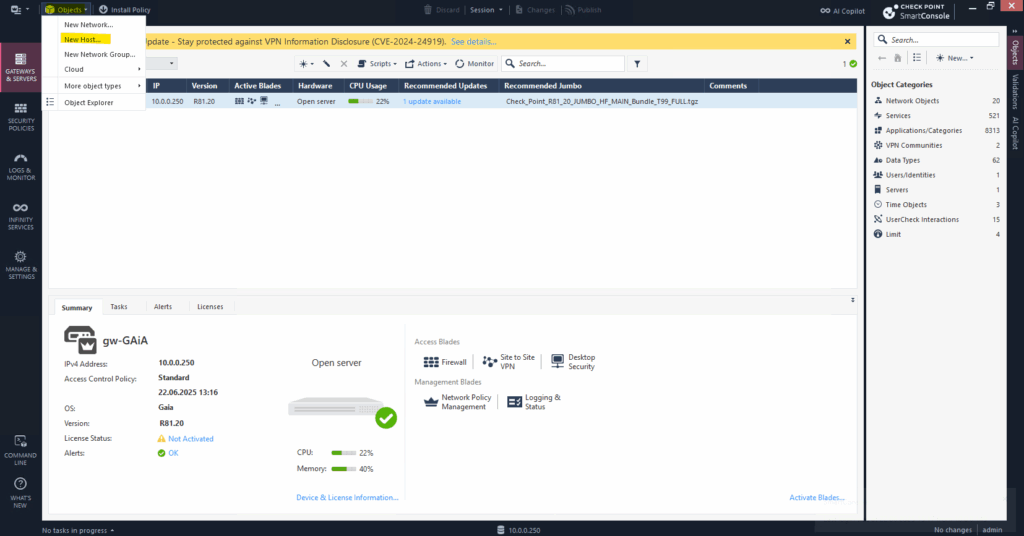Open the Gateways & Servers view
Viewport: 1024px width, 536px height.
coord(21,67)
